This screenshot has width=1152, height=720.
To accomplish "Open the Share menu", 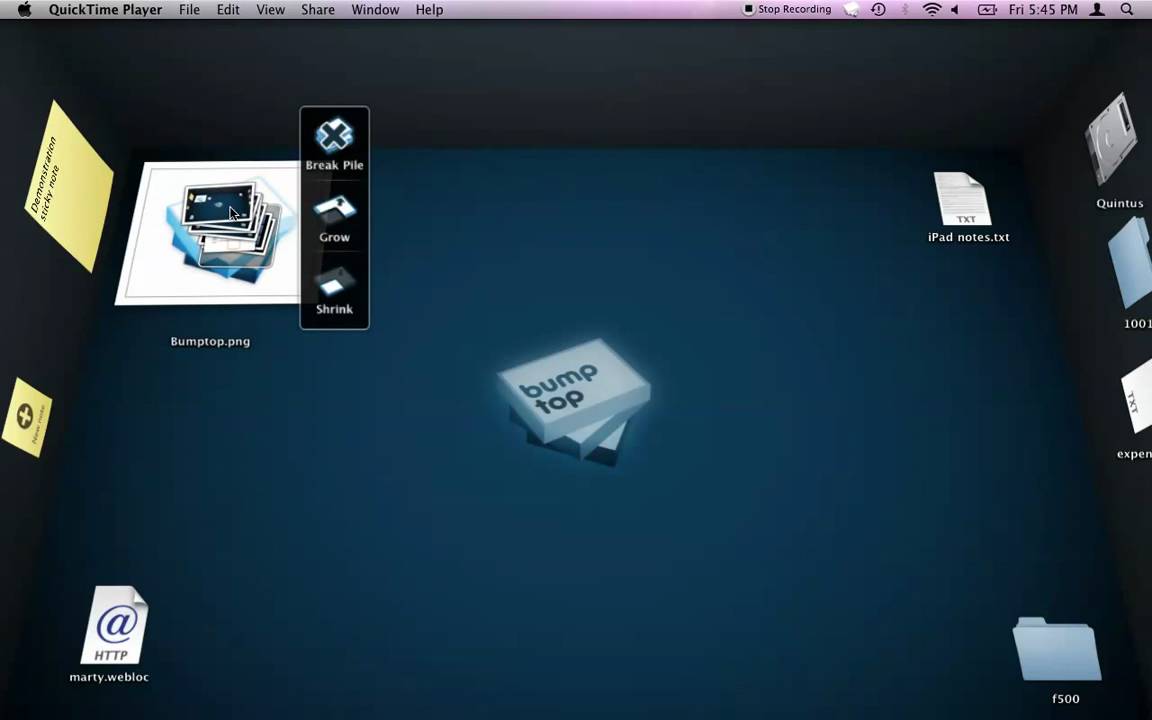I will click(x=317, y=10).
